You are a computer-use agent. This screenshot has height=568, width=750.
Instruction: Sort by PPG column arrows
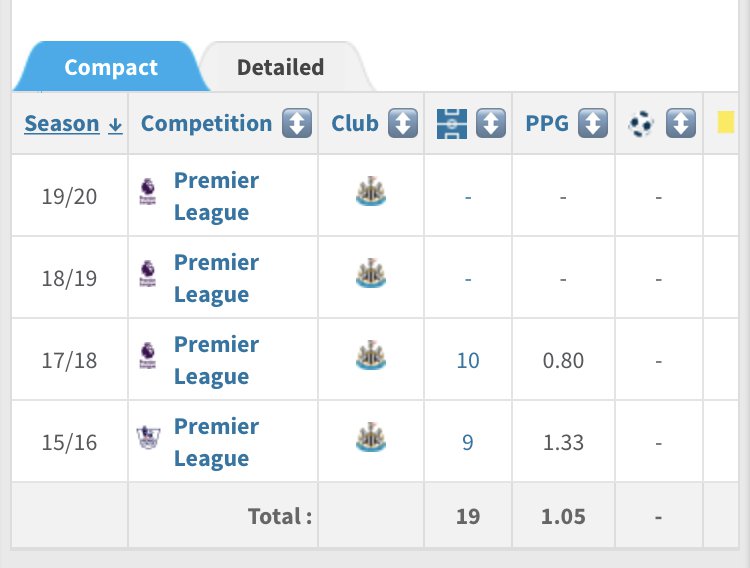(593, 124)
